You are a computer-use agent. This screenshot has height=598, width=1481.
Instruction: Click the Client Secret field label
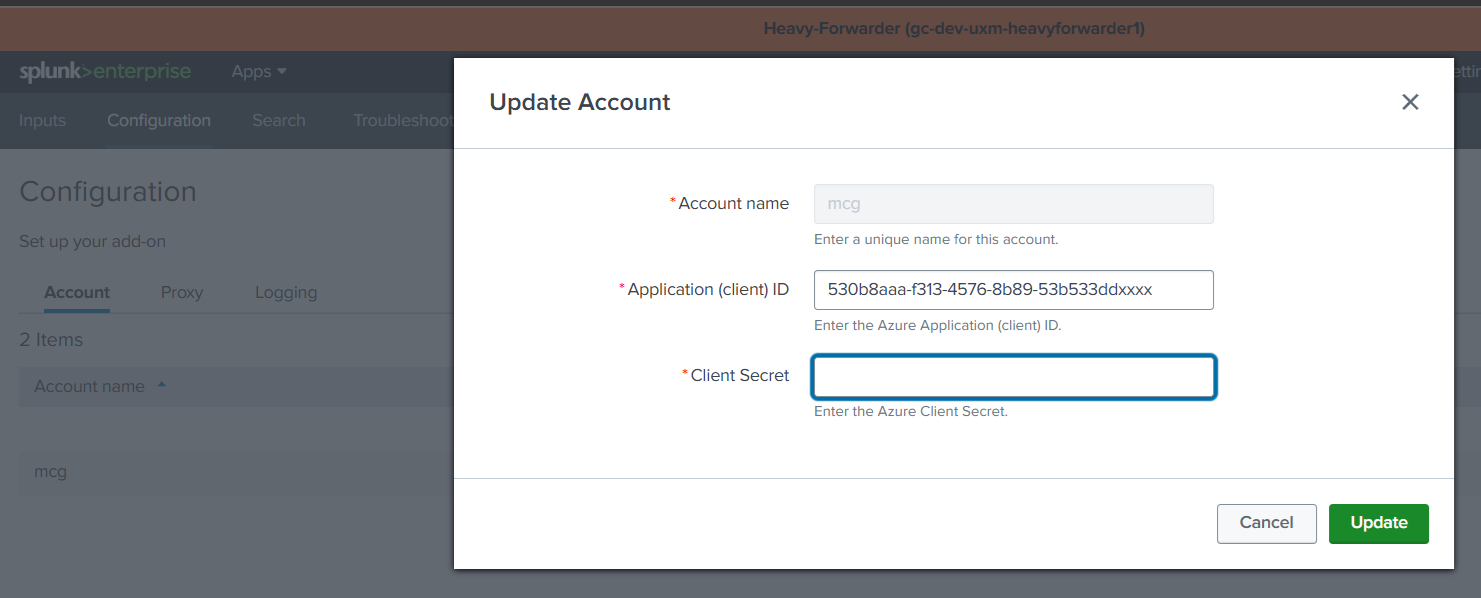point(739,376)
